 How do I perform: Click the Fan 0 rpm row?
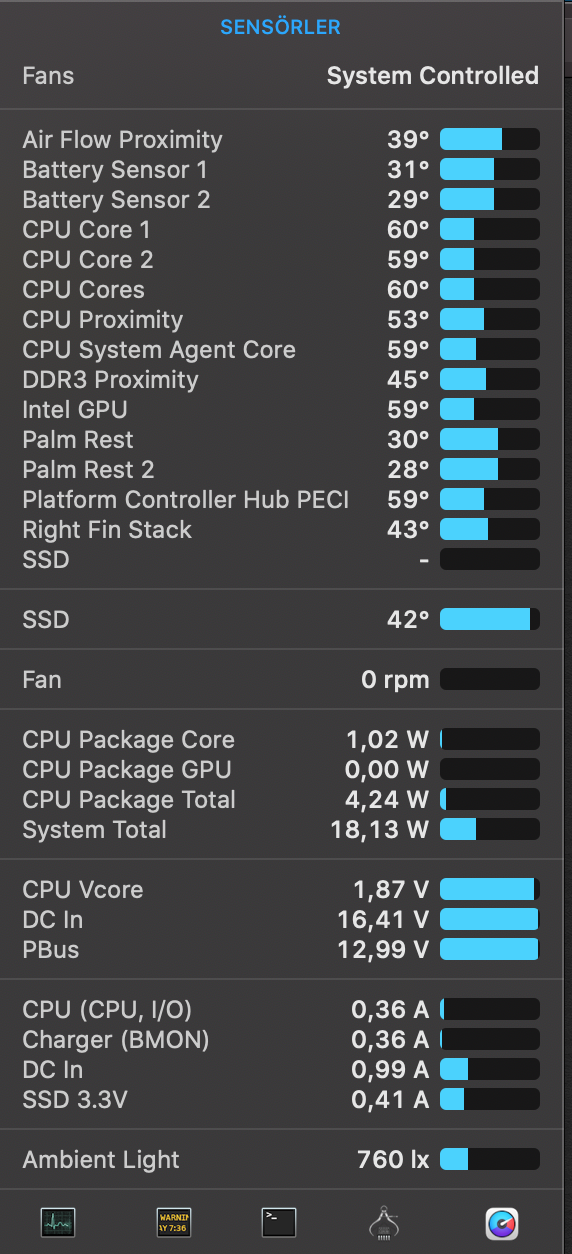(x=286, y=680)
